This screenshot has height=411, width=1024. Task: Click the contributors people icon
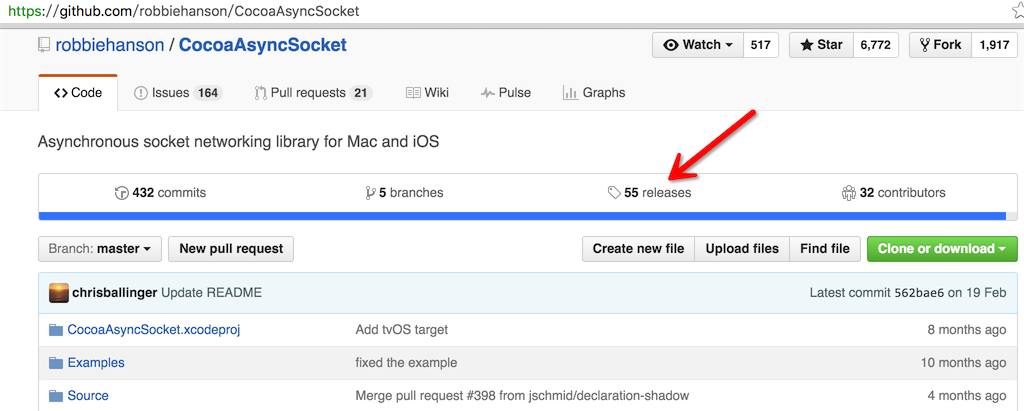click(849, 193)
